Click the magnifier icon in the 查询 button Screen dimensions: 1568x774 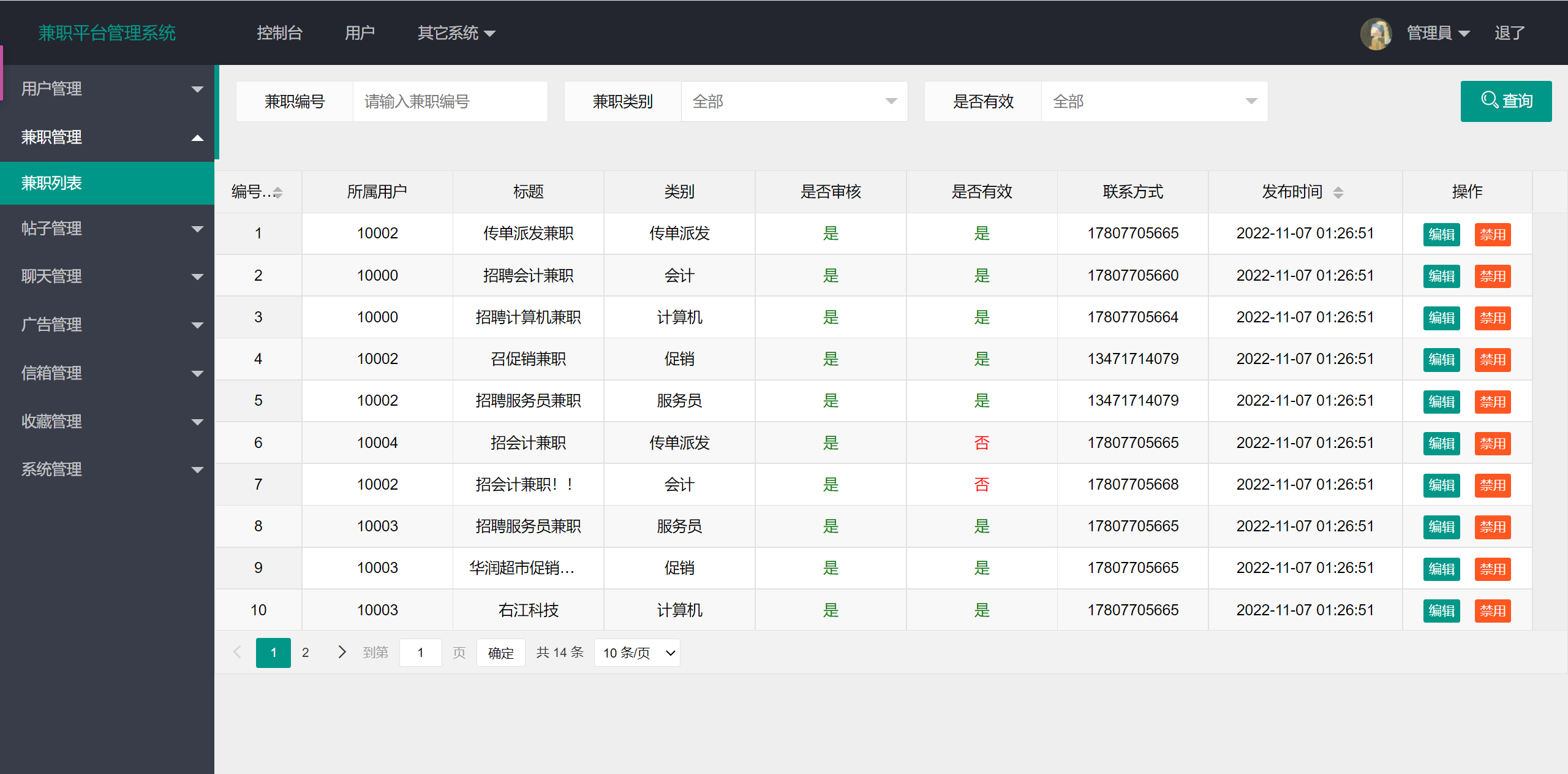[x=1491, y=101]
